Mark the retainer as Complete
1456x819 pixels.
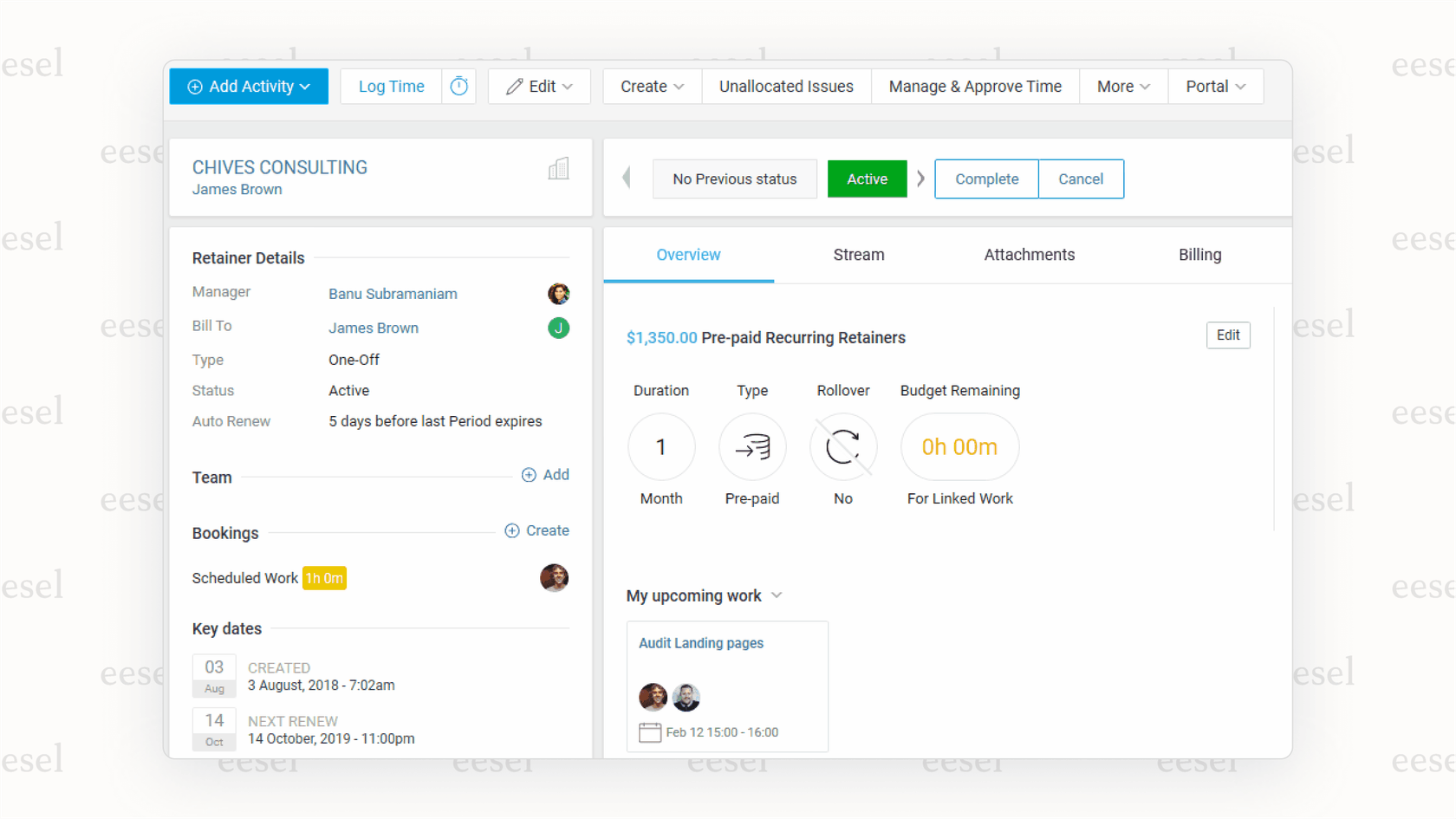click(985, 179)
